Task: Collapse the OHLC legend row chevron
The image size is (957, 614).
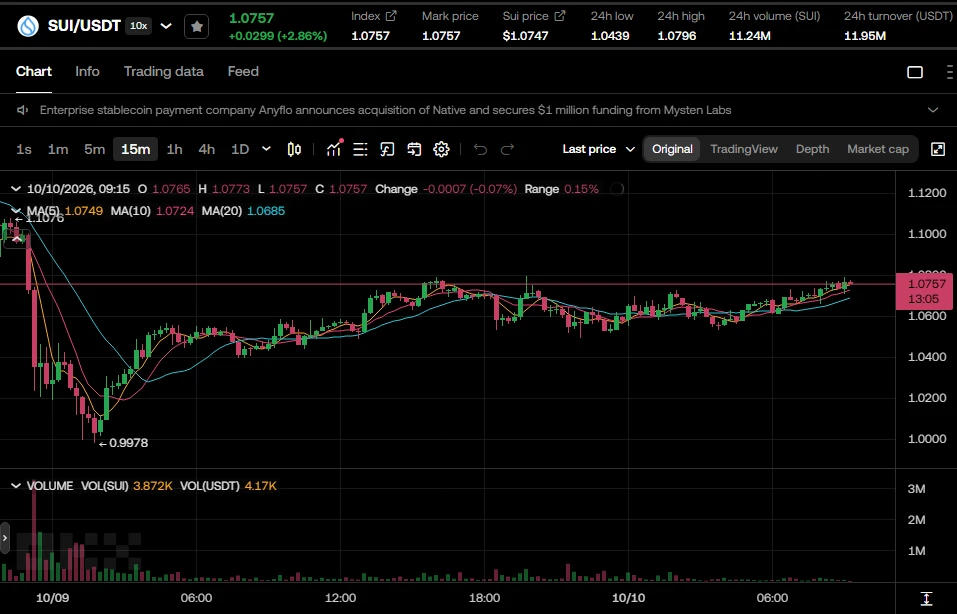Action: click(16, 189)
